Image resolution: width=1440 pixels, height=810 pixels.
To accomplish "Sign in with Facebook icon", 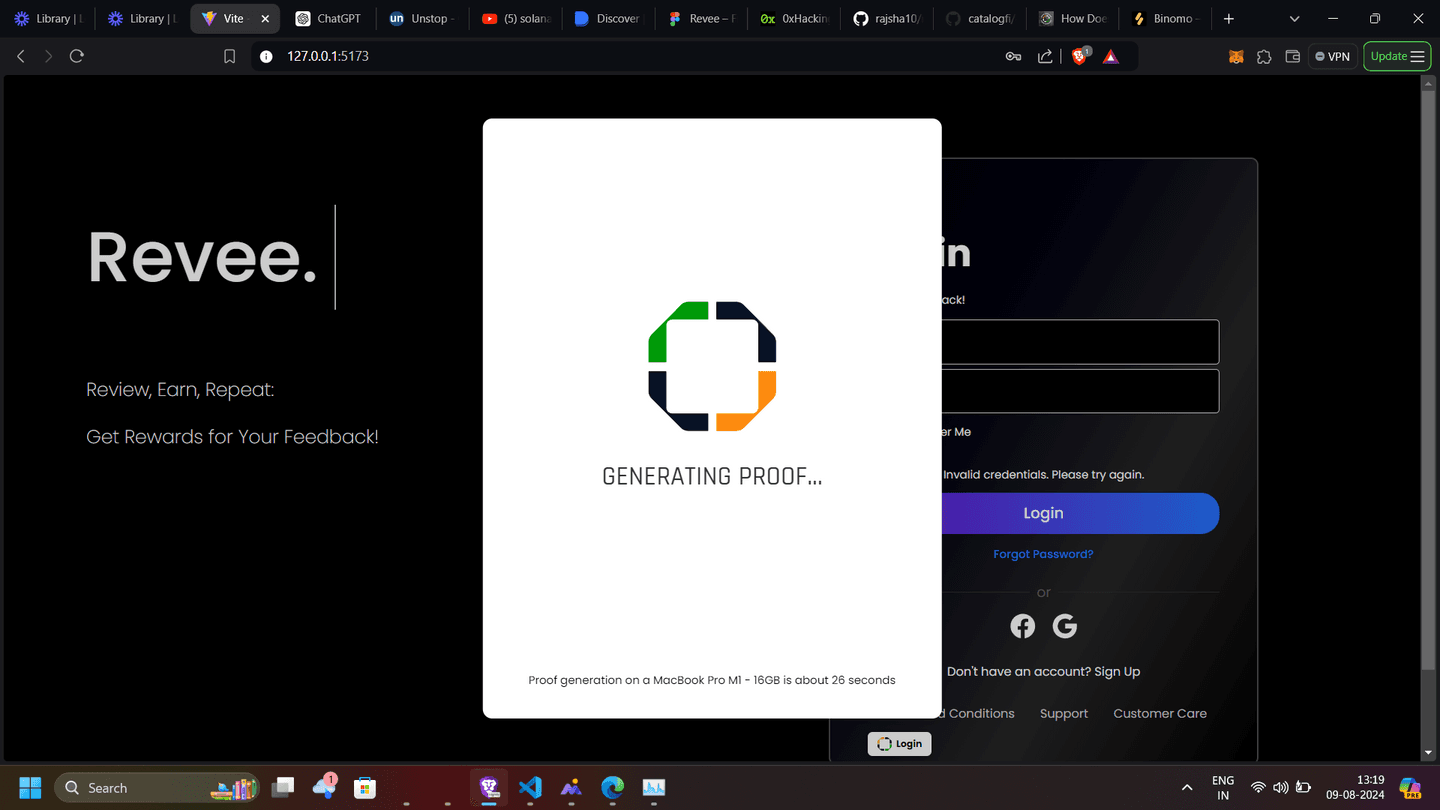I will click(1022, 626).
